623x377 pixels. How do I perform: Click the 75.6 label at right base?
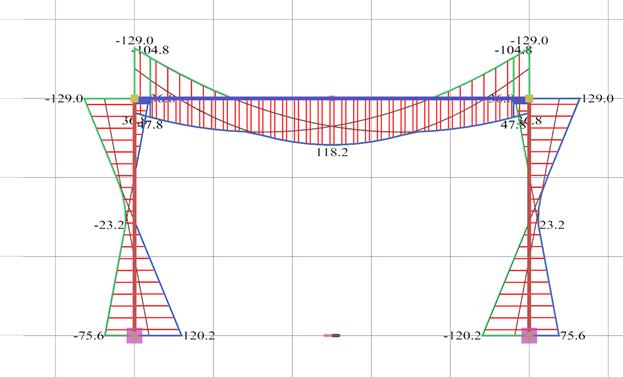pos(573,336)
